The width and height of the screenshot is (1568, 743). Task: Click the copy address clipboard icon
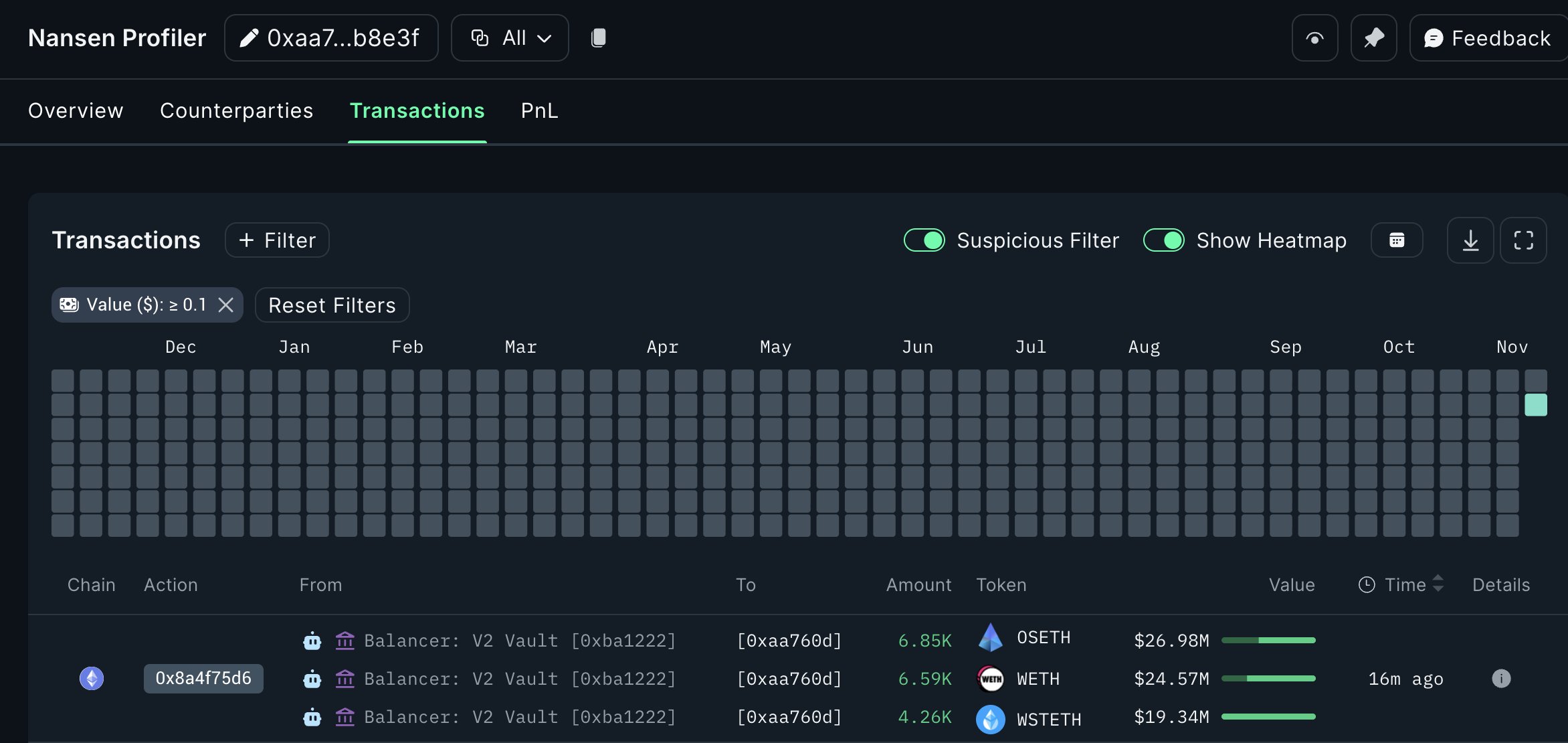point(599,38)
